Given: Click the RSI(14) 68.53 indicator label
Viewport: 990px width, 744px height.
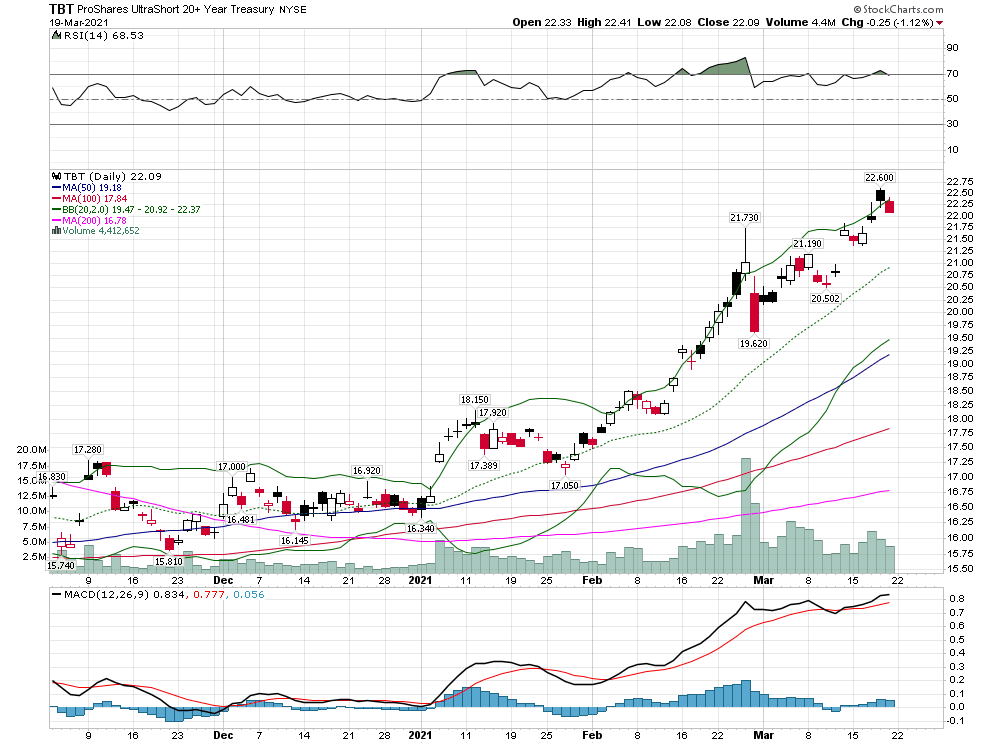Looking at the screenshot, I should 104,35.
